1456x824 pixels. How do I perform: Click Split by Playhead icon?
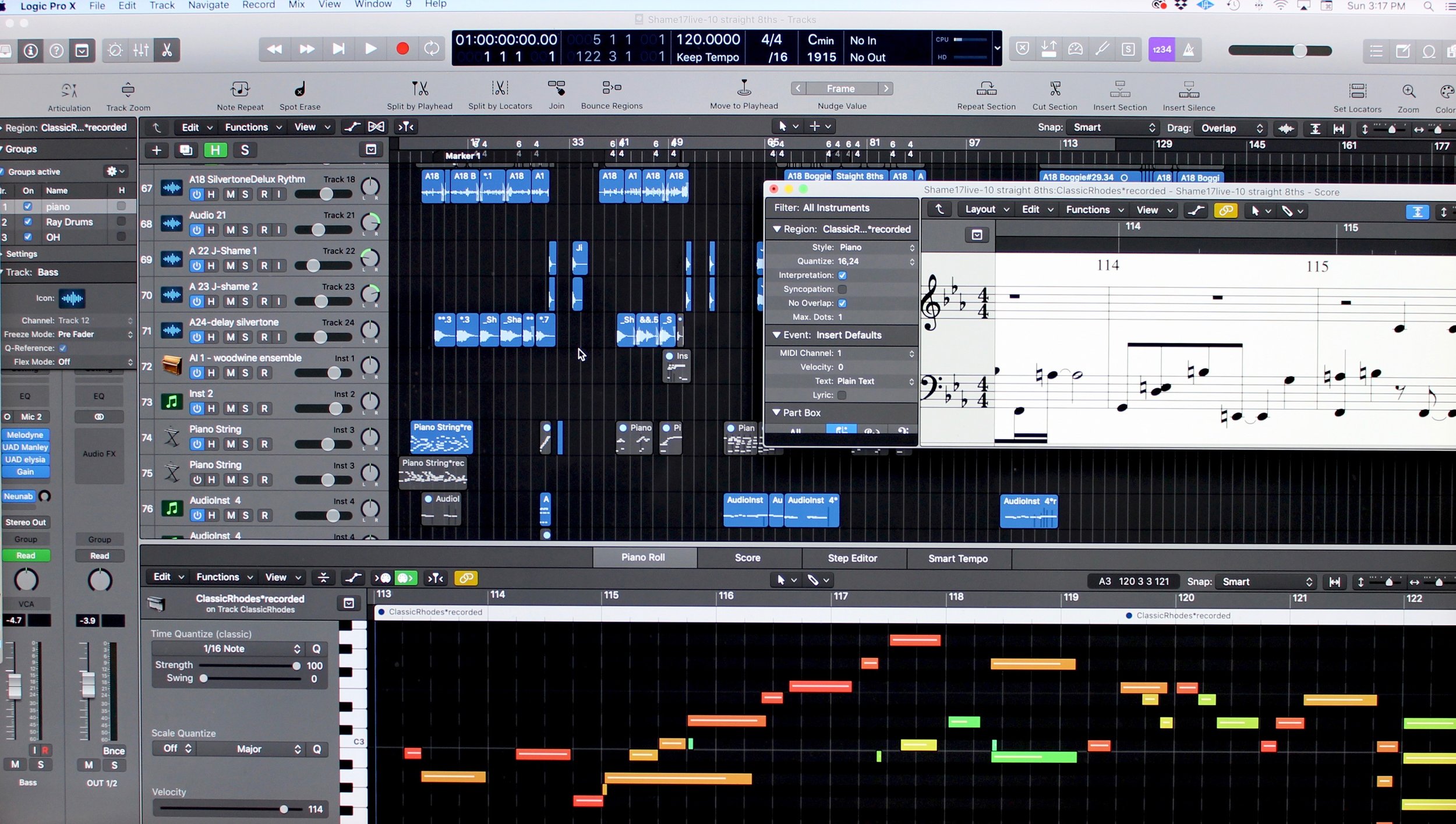click(x=420, y=89)
